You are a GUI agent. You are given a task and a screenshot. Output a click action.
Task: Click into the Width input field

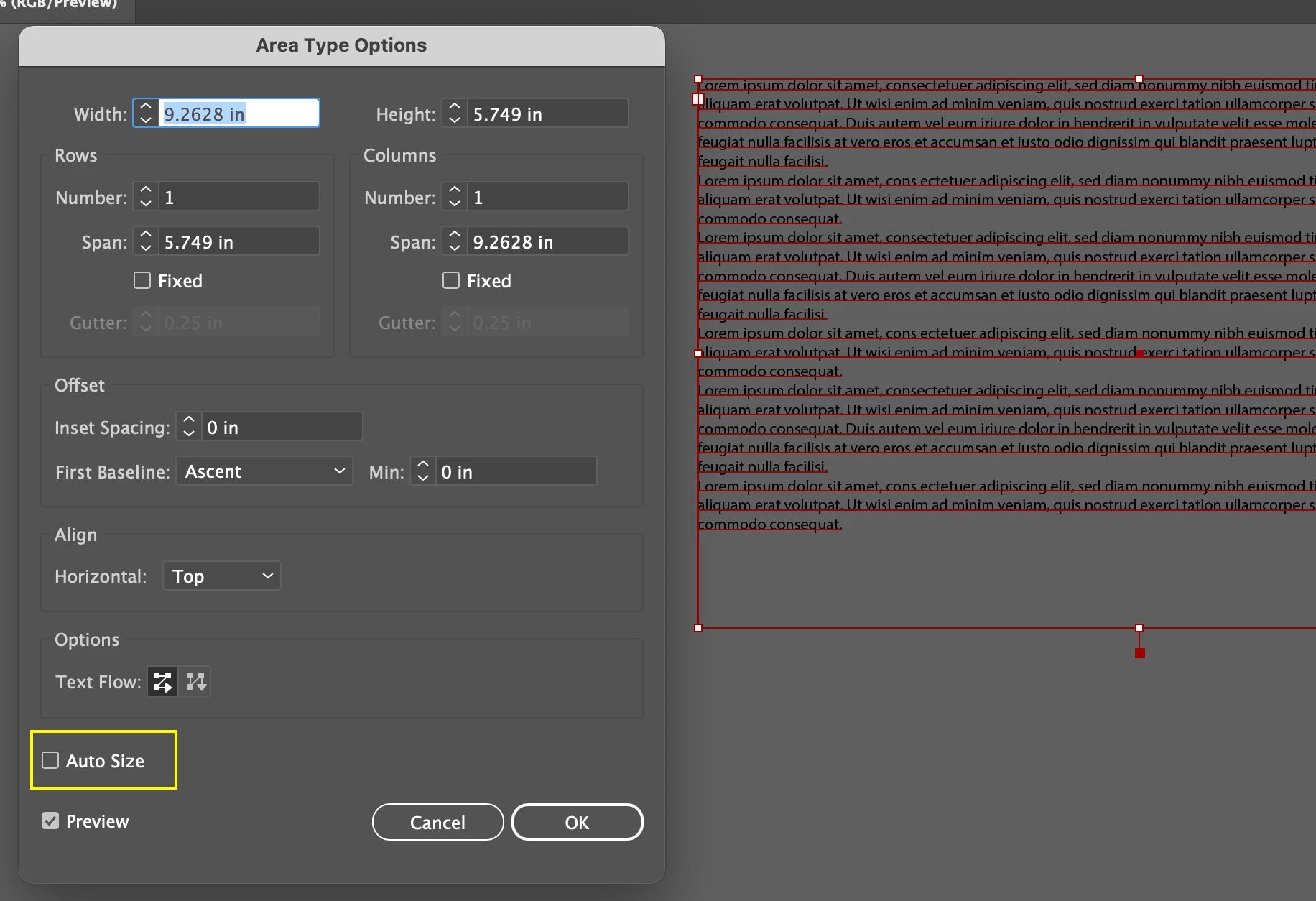coord(239,114)
